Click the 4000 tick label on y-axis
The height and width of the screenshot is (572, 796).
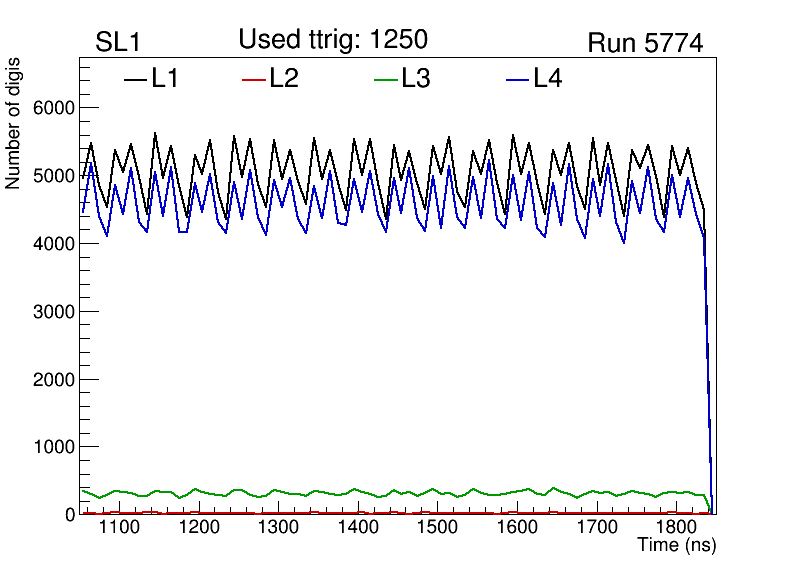[50, 244]
